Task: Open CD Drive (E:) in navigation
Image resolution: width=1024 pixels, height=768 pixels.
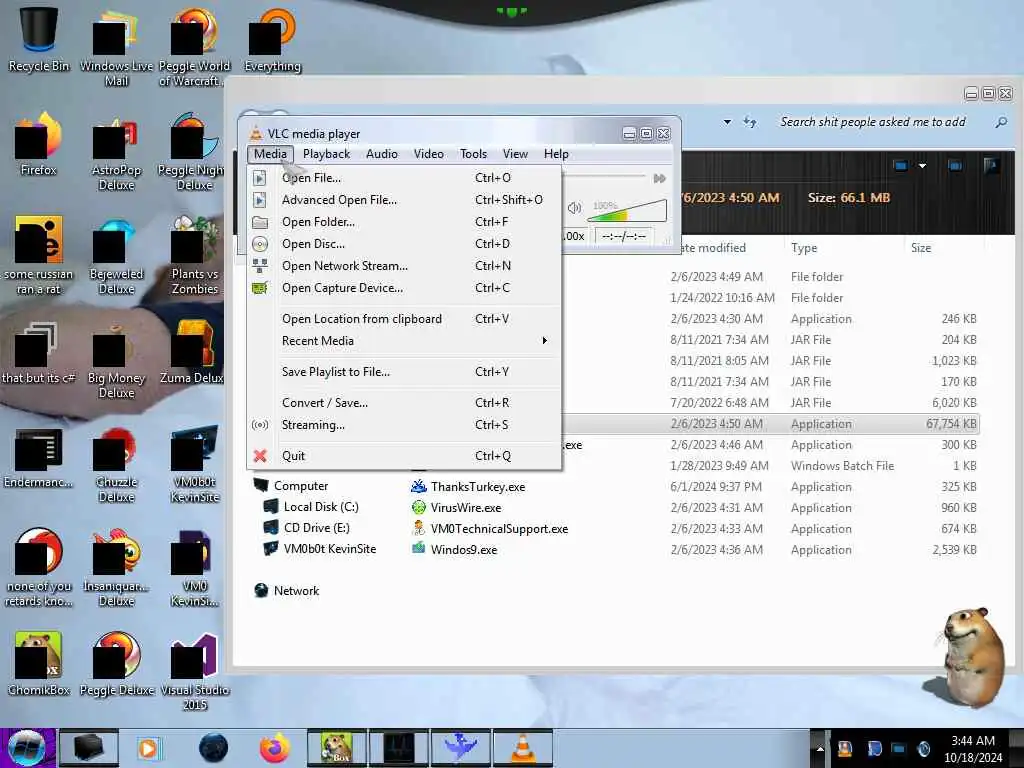Action: 316,528
